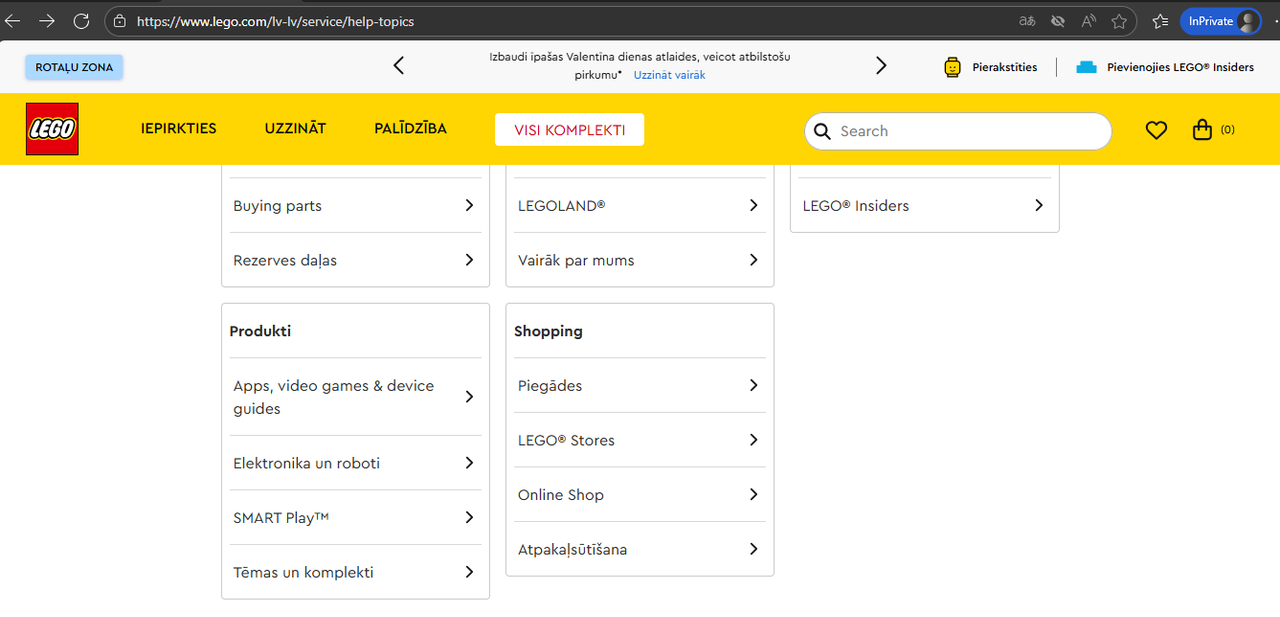Expand Buying parts row chevron
1280x617 pixels.
469,205
